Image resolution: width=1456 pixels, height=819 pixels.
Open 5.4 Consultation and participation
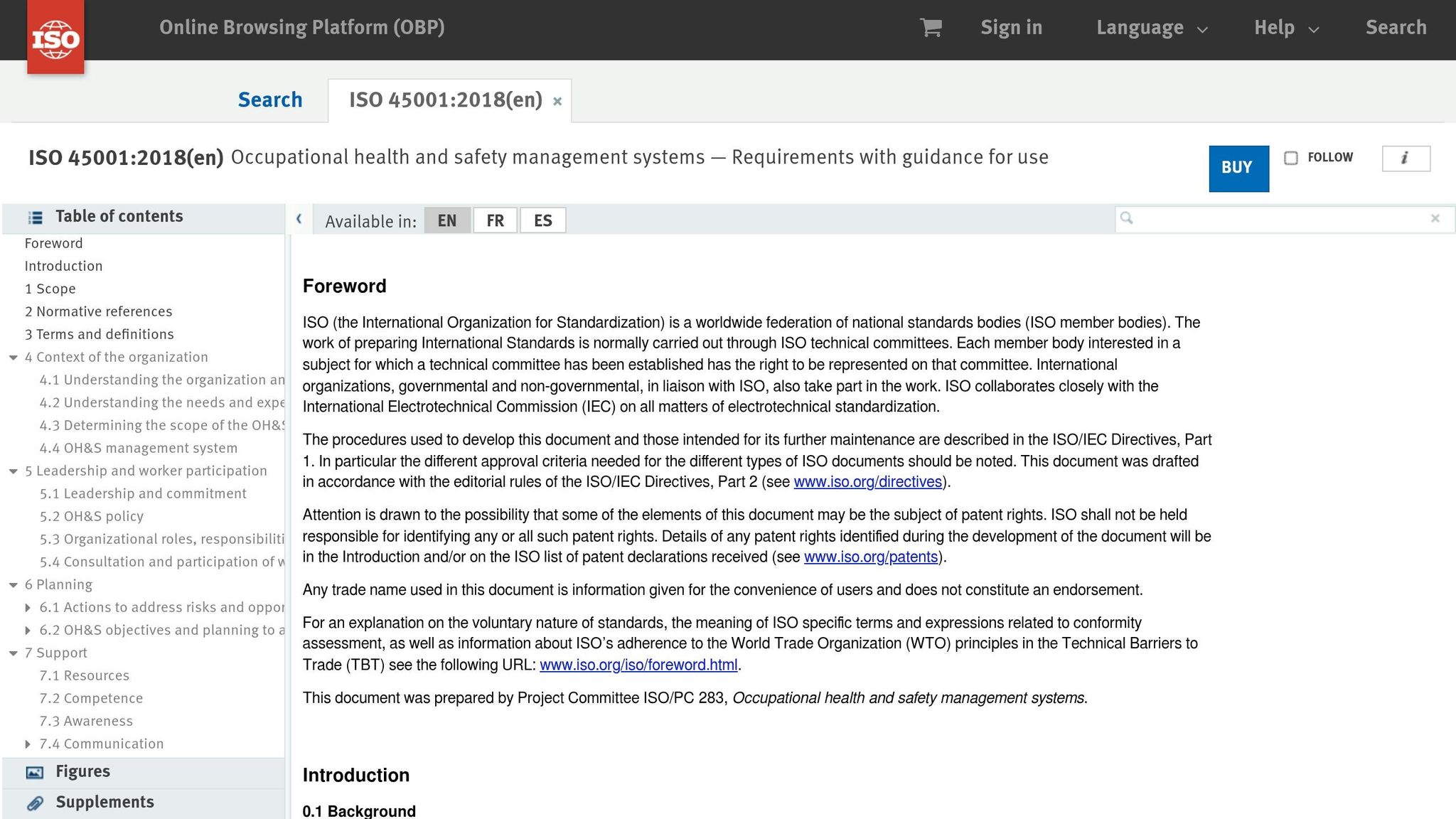pos(162,562)
